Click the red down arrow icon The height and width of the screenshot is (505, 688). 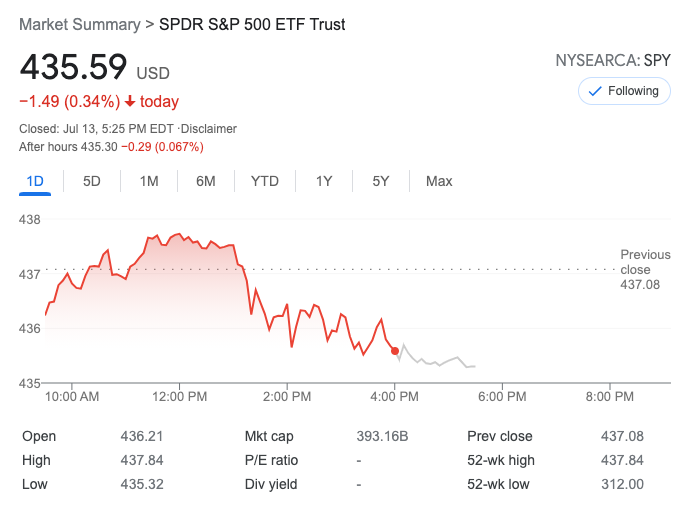tap(130, 102)
